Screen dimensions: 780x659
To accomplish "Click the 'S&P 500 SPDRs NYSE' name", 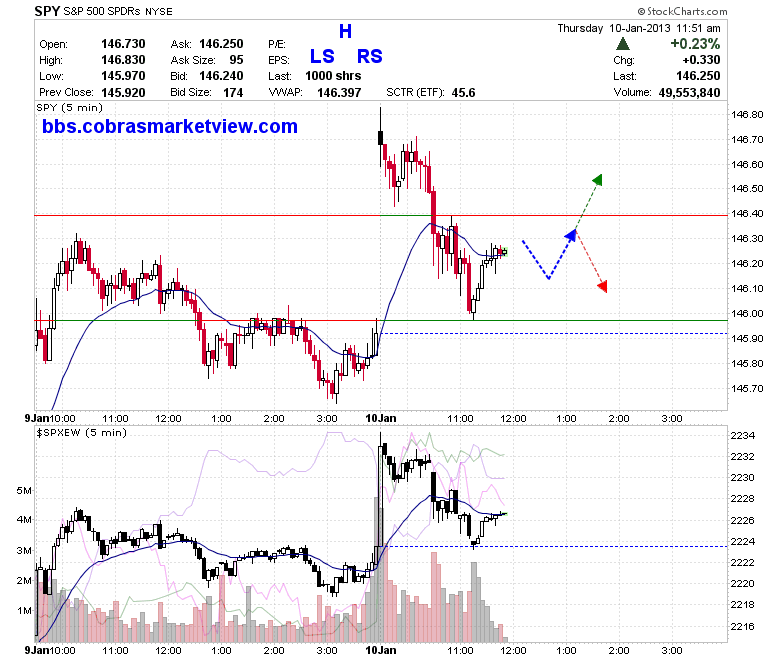I will click(118, 11).
